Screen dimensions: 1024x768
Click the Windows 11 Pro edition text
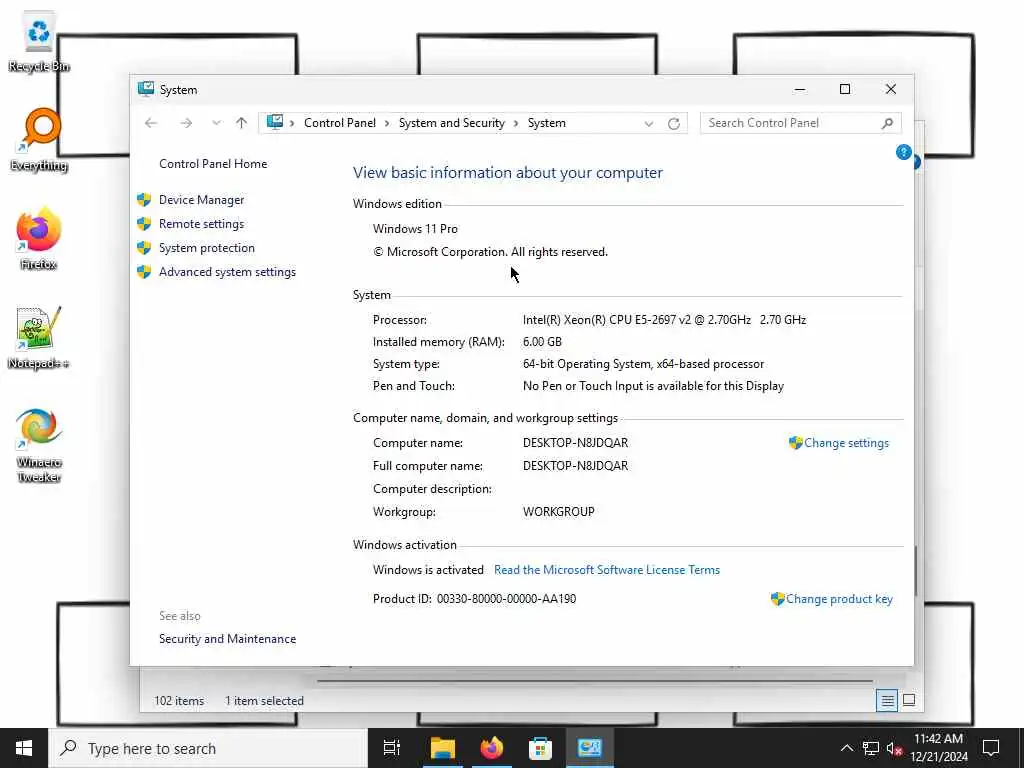click(x=415, y=229)
